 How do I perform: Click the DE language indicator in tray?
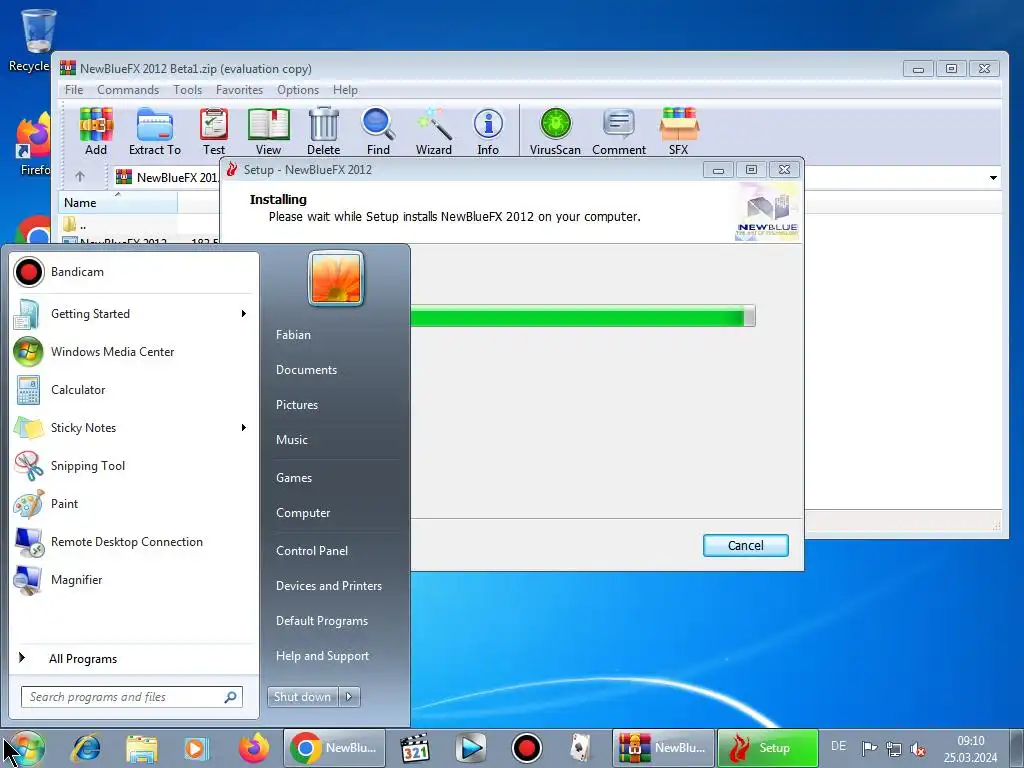pyautogui.click(x=839, y=746)
